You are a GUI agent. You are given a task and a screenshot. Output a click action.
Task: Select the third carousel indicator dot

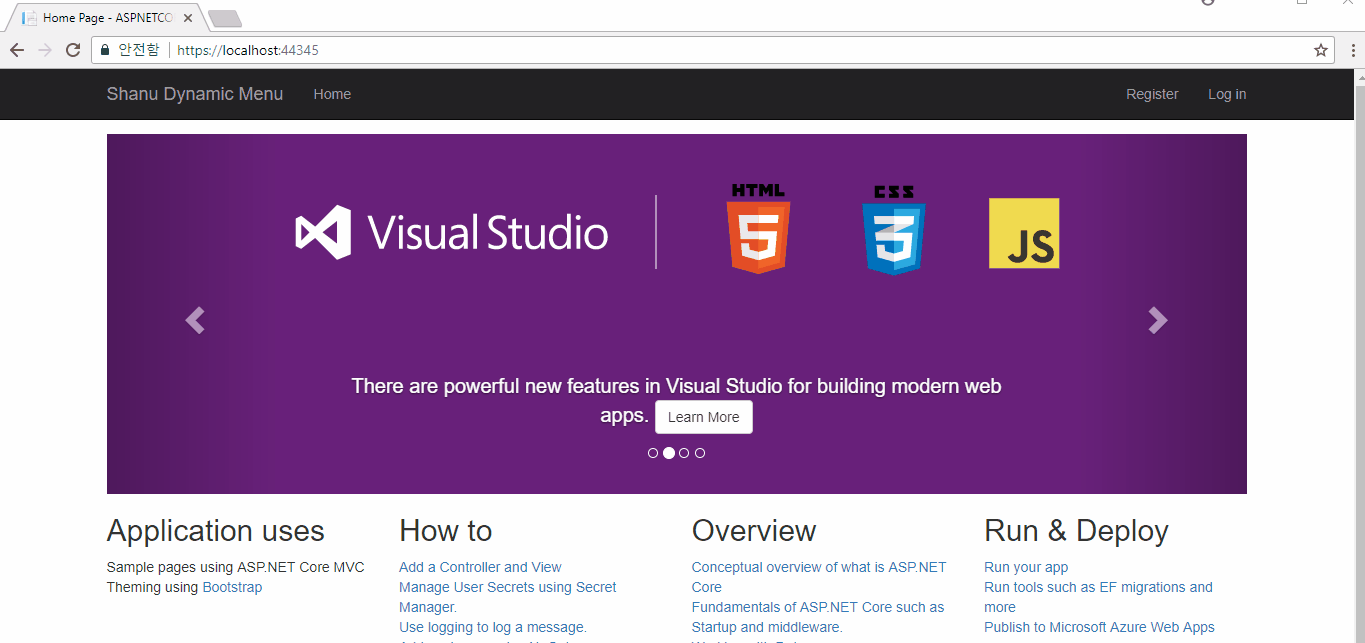coord(684,453)
